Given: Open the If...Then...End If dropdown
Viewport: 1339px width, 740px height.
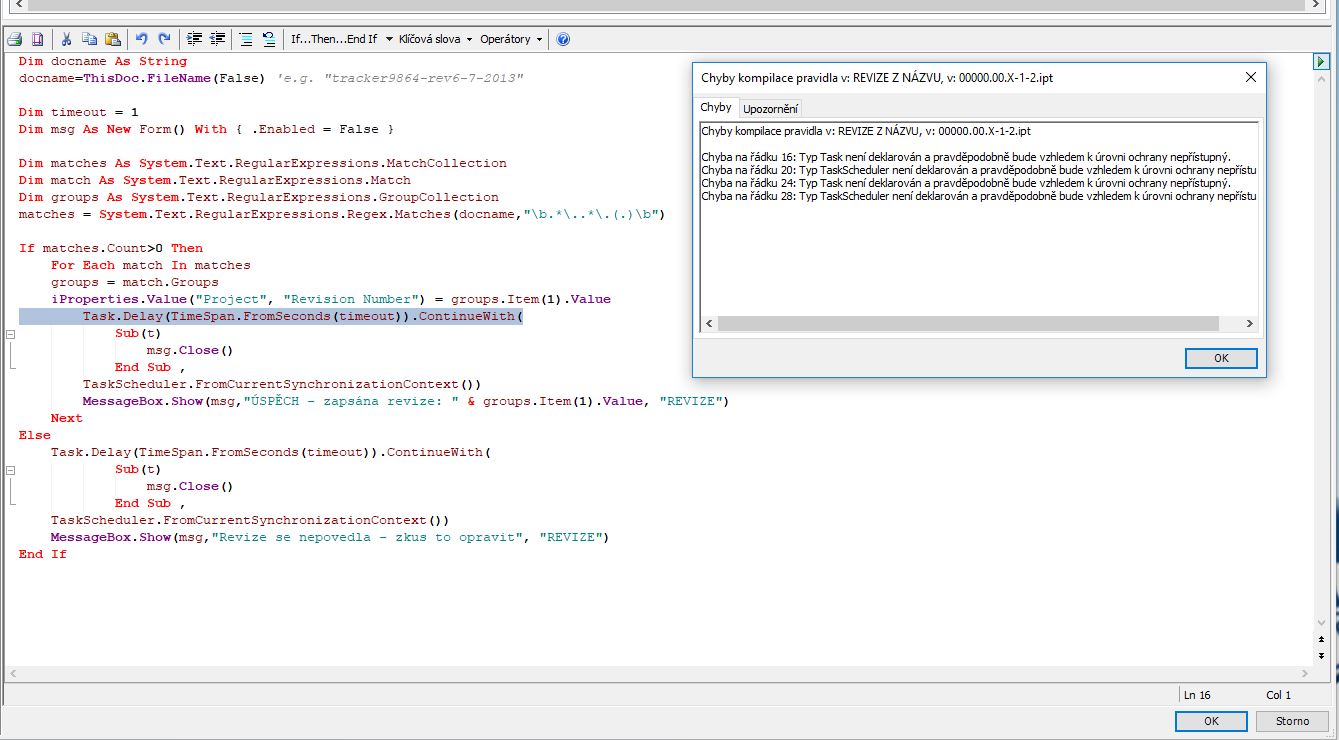Looking at the screenshot, I should [x=340, y=40].
